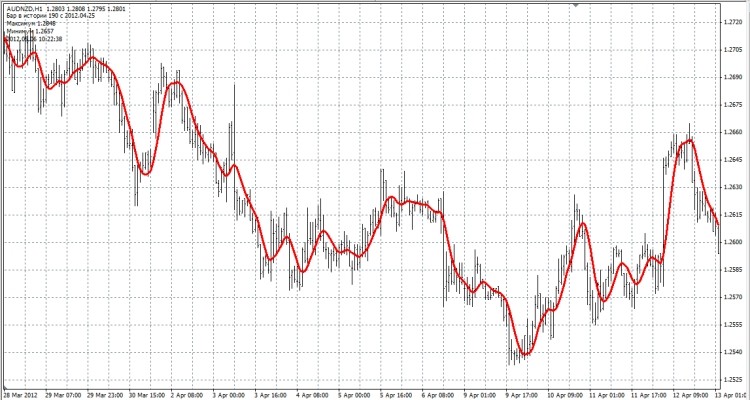
Task: Click the '9 Apr 17:00' time label
Action: [x=520, y=394]
